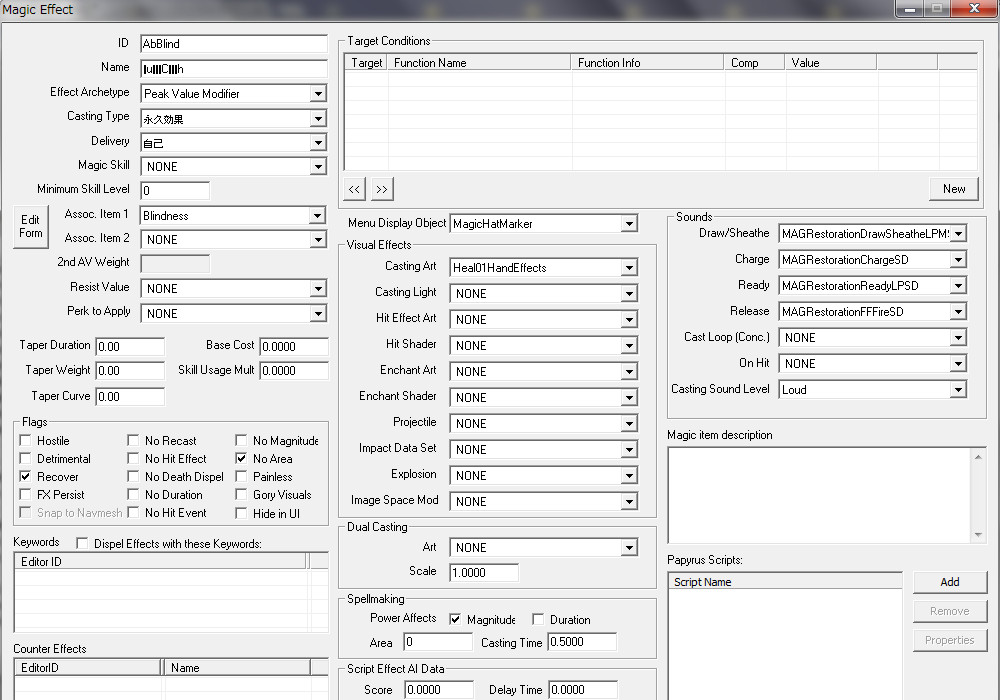The image size is (1000, 700).
Task: Open the Dual Casting Art dropdown
Action: tap(629, 548)
